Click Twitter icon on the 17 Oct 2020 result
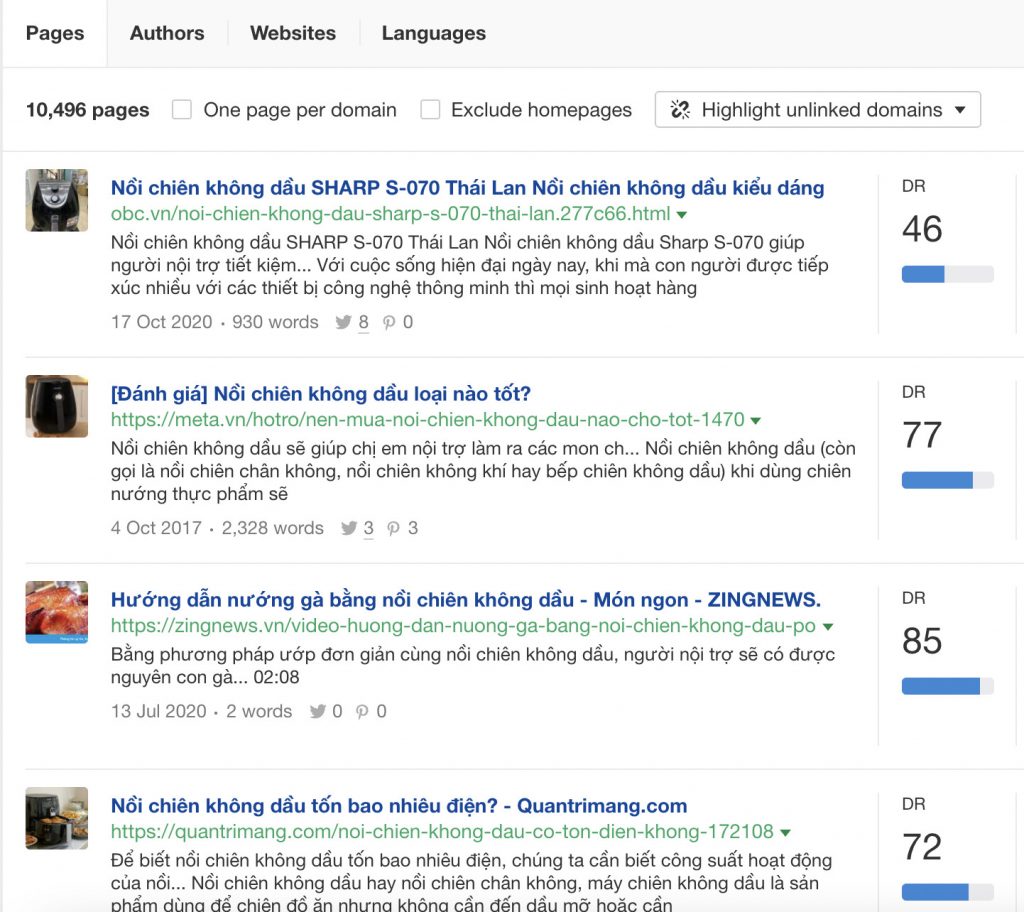 343,323
